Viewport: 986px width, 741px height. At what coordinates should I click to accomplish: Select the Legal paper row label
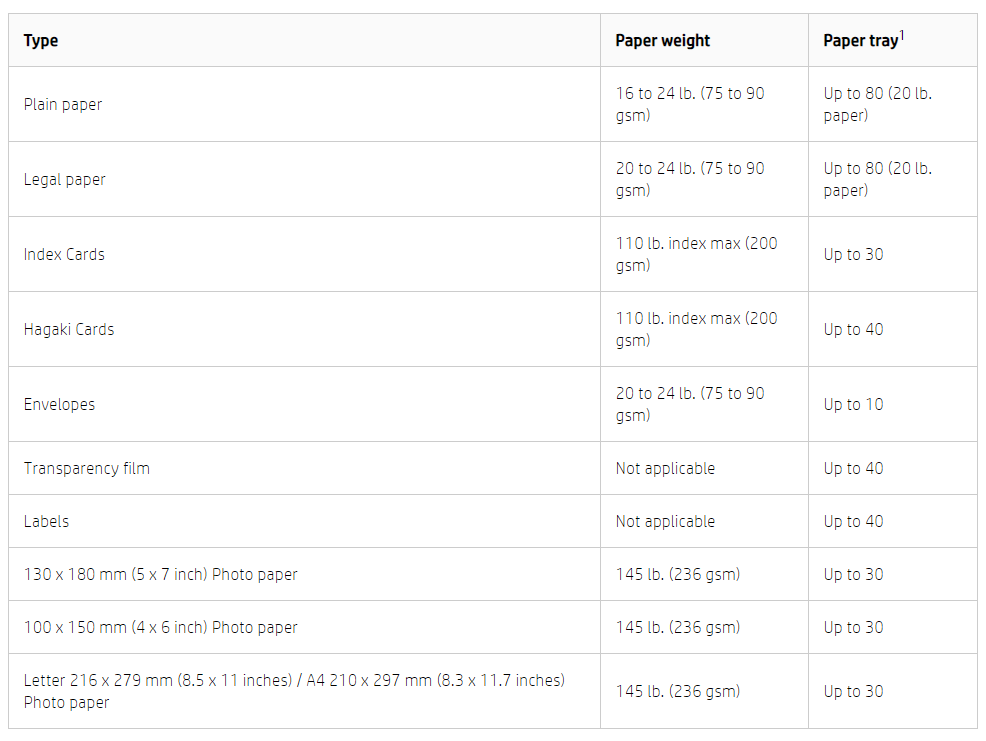point(65,179)
